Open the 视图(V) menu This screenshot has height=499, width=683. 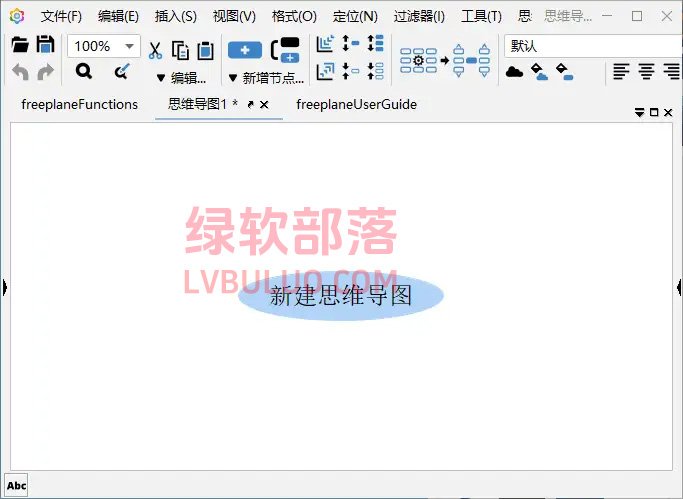(234, 17)
